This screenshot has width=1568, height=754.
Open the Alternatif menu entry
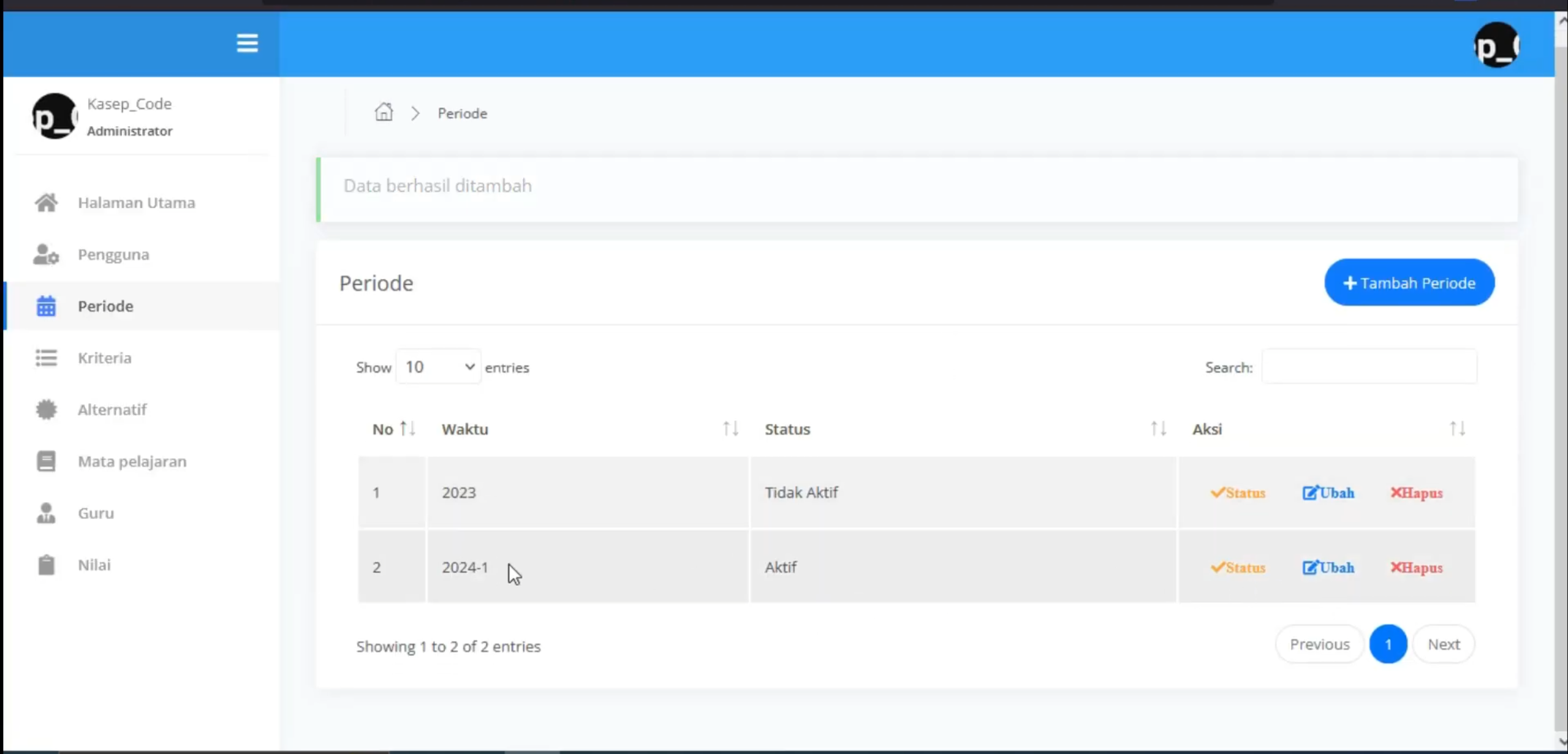point(142,409)
